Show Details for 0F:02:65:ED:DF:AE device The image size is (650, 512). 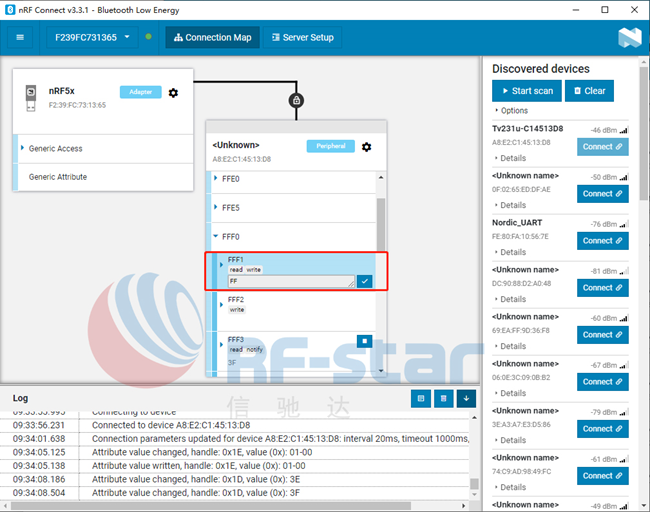pyautogui.click(x=510, y=205)
